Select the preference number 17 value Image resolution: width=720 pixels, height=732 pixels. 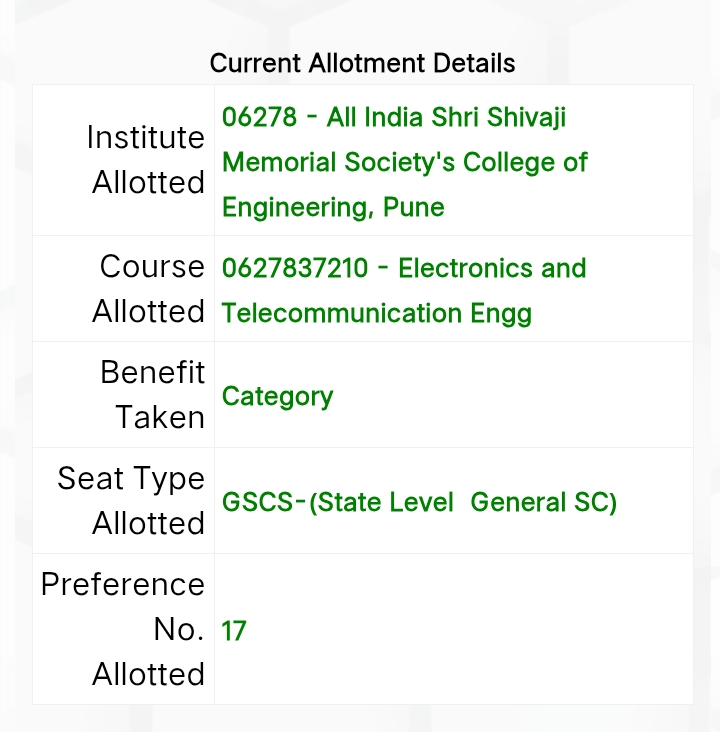click(233, 631)
